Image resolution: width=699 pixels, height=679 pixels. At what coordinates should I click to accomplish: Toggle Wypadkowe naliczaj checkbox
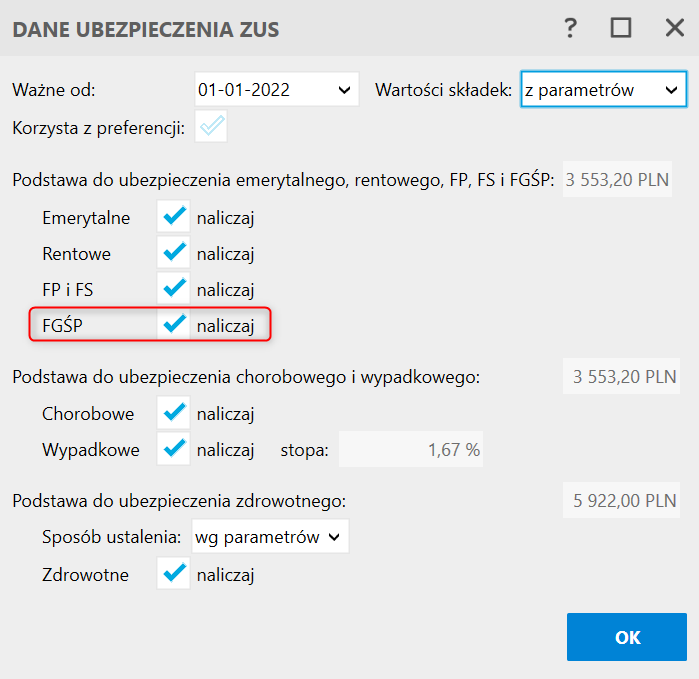175,450
